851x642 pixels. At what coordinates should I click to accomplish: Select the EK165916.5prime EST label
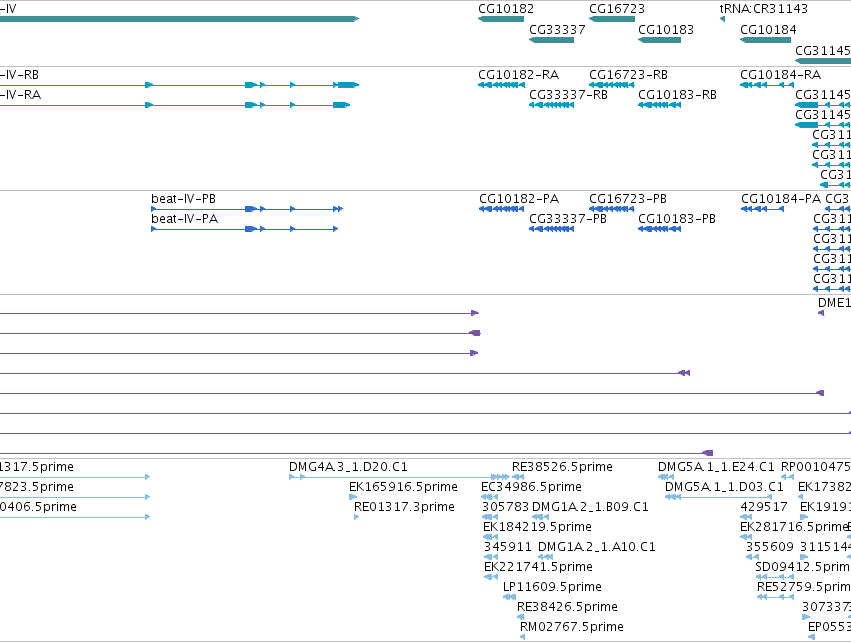(x=403, y=487)
